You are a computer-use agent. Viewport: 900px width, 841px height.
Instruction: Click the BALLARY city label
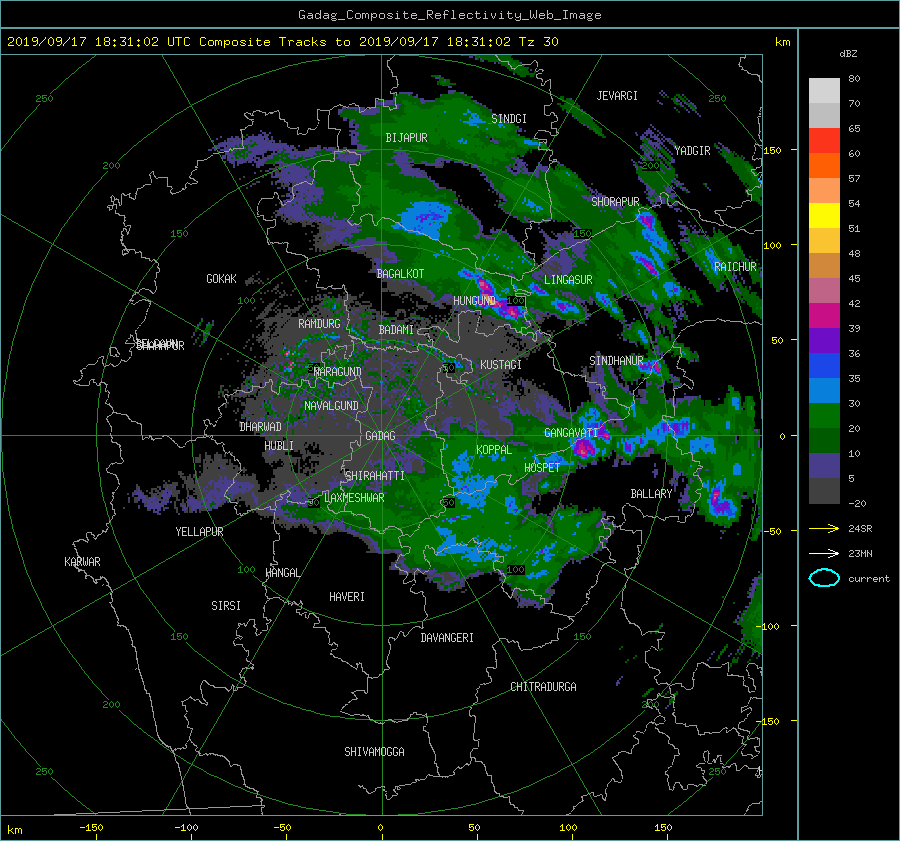pyautogui.click(x=651, y=494)
